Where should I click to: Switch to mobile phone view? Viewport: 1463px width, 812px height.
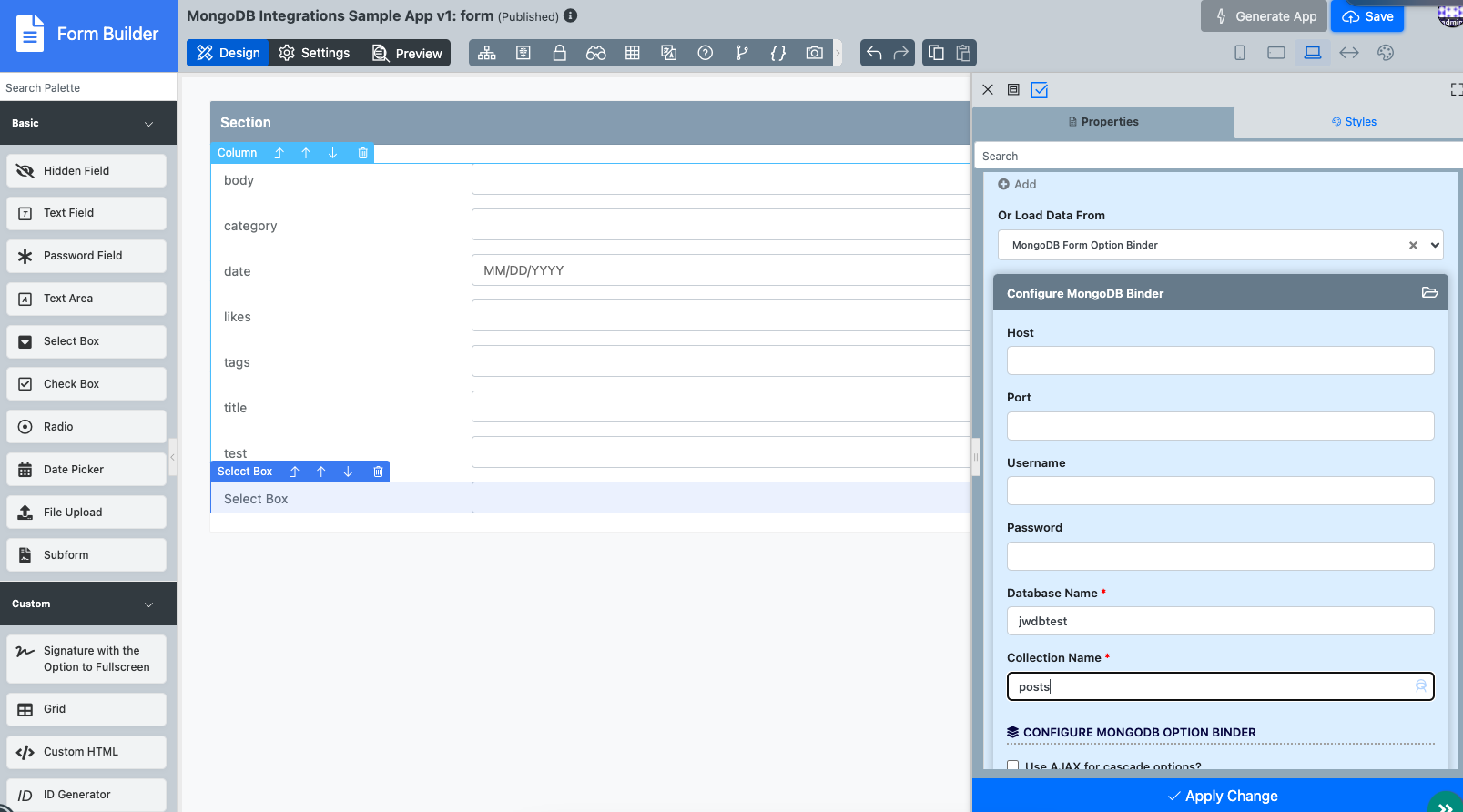click(1240, 53)
